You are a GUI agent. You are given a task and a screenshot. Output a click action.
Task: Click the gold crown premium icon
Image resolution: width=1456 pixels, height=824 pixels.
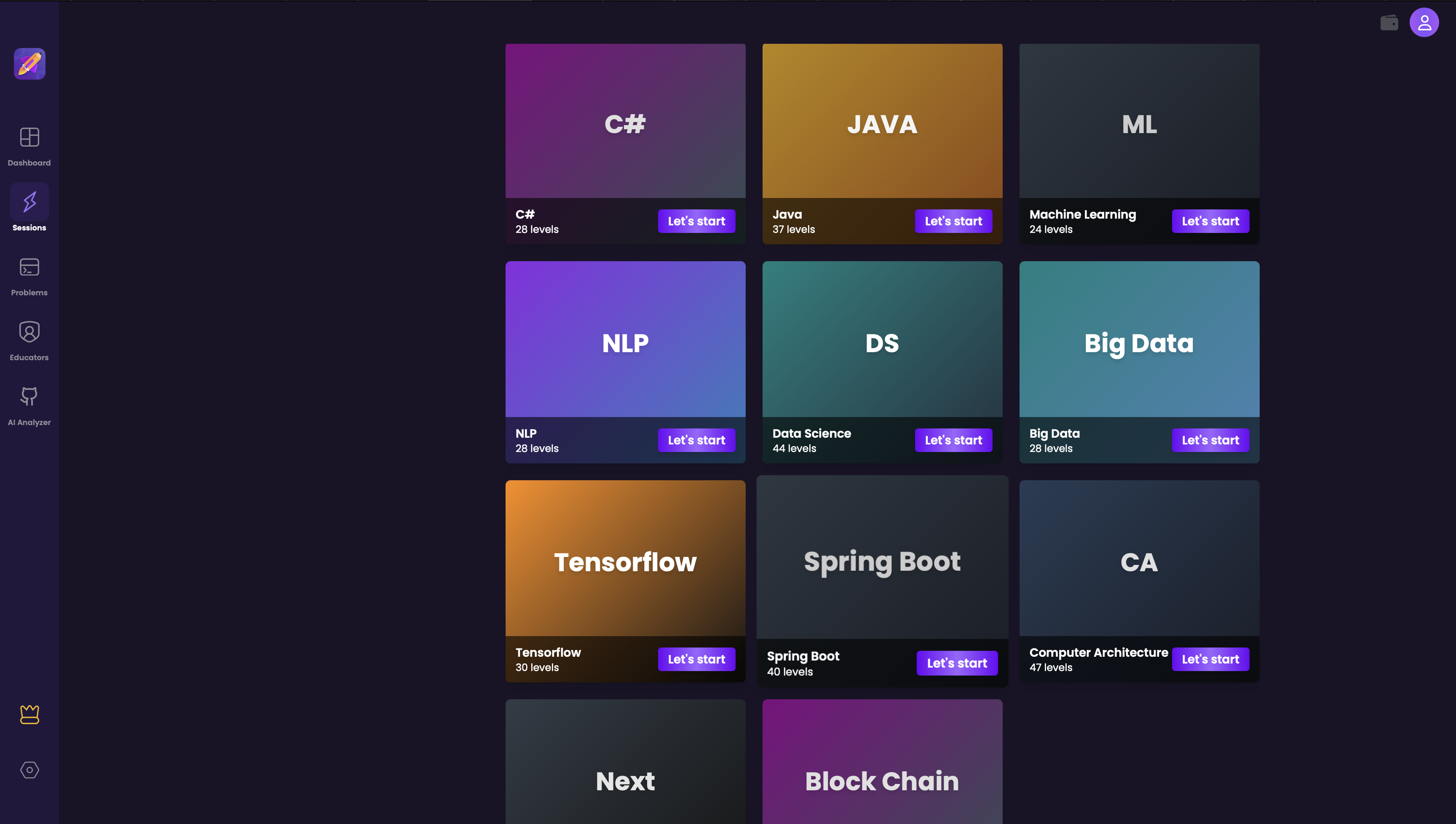[x=29, y=714]
